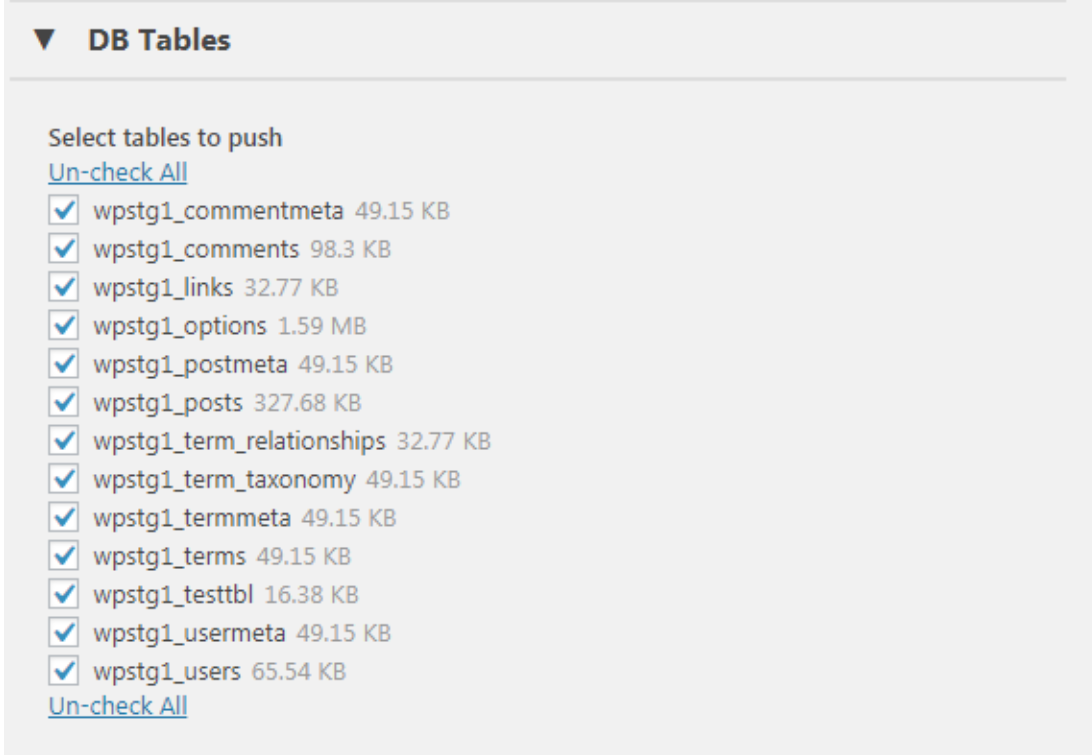Viewport: 1092px width, 755px height.
Task: Toggle the wpstg1_posts checkbox
Action: pos(64,403)
